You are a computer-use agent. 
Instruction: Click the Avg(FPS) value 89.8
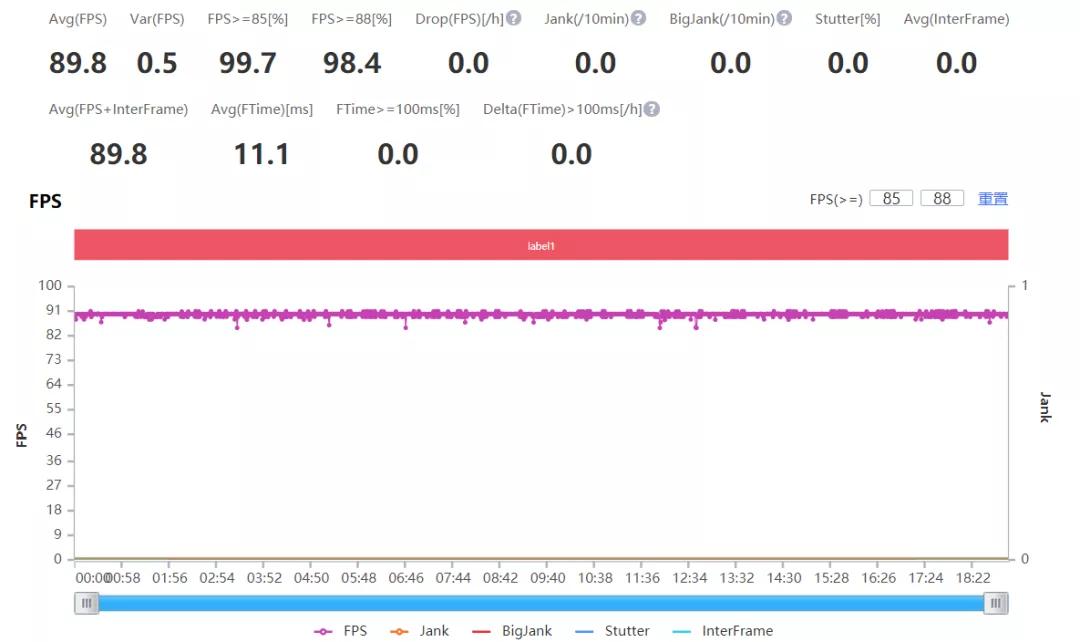(78, 64)
